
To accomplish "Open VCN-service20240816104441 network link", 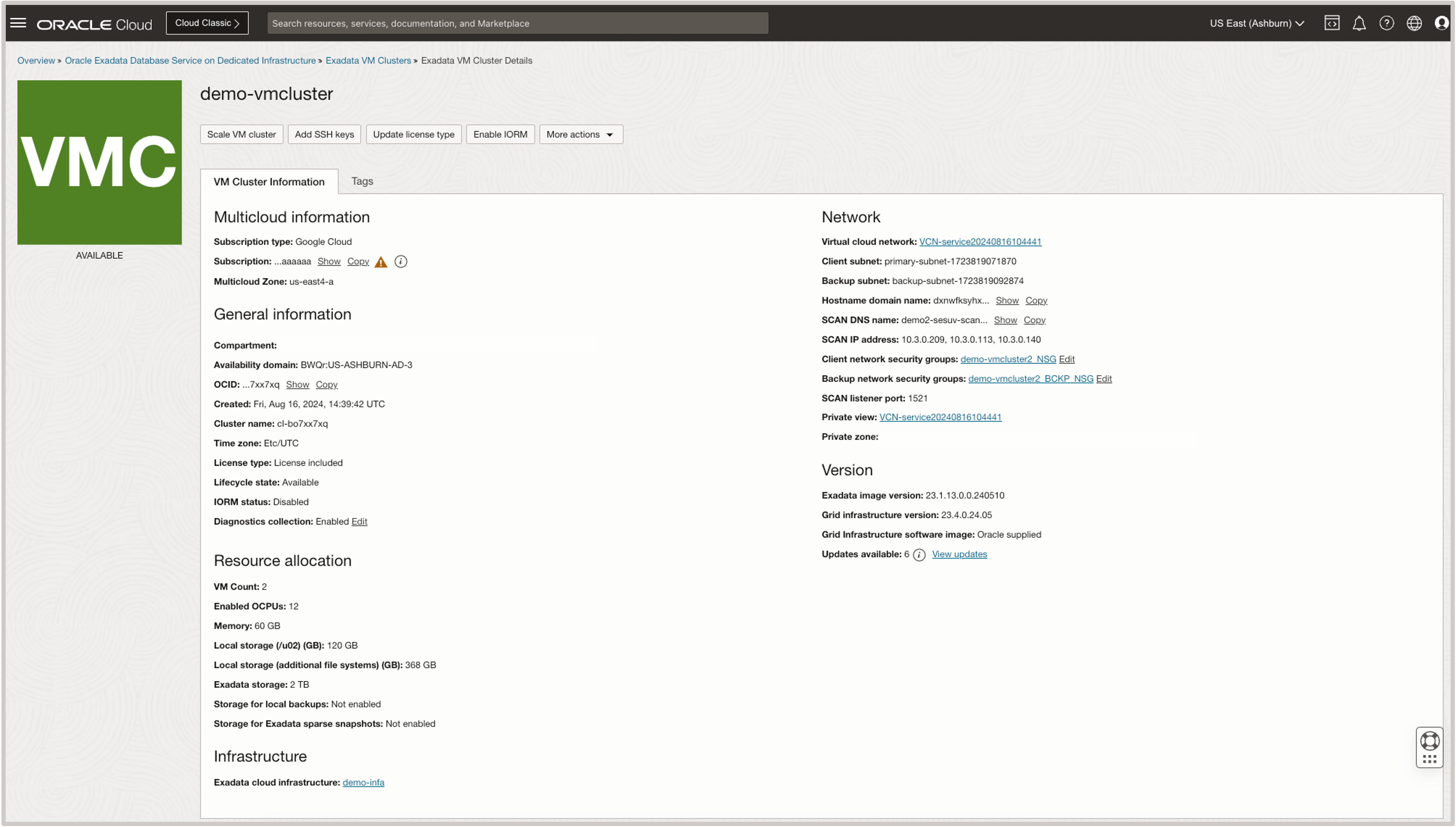I will [980, 241].
